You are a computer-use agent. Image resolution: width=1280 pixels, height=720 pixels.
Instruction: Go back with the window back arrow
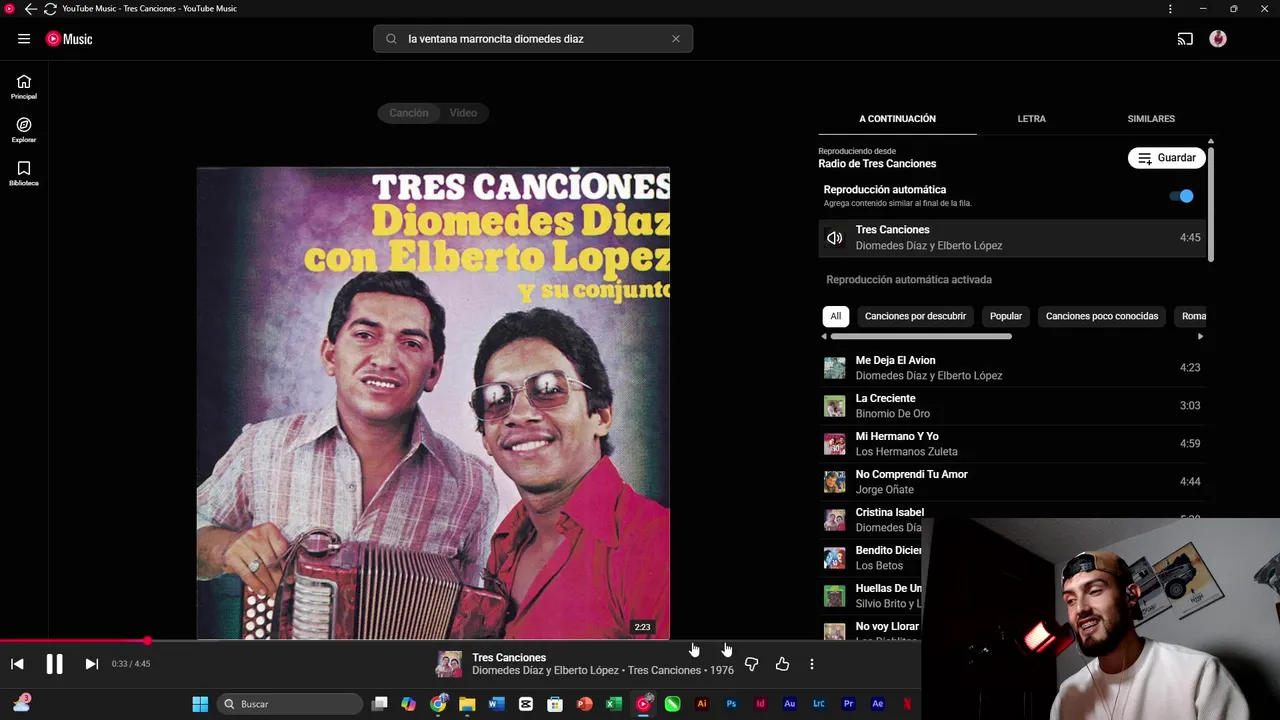30,9
